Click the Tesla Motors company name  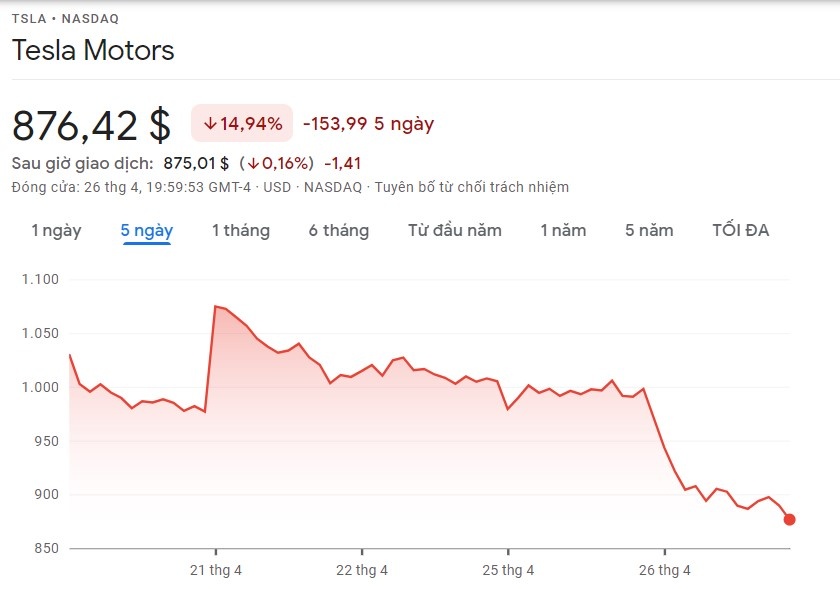tap(93, 51)
